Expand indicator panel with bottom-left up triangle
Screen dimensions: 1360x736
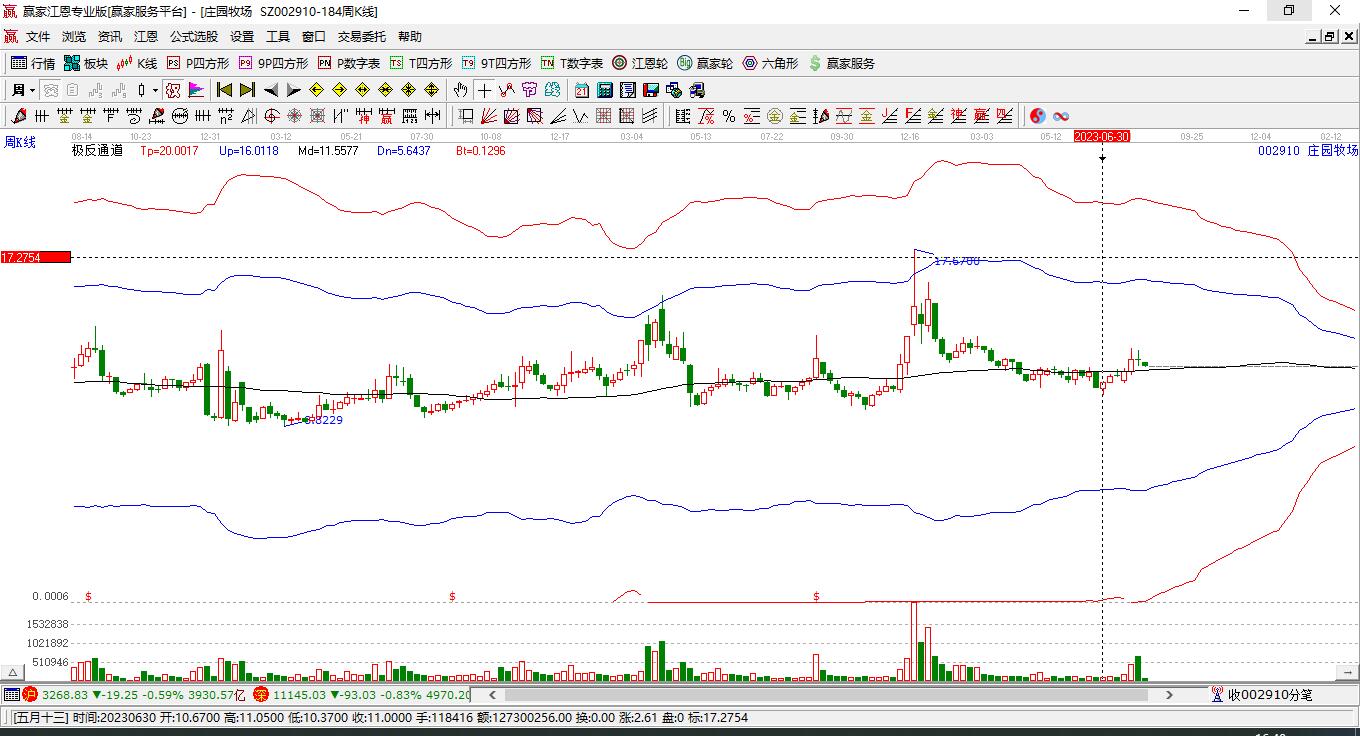13,672
